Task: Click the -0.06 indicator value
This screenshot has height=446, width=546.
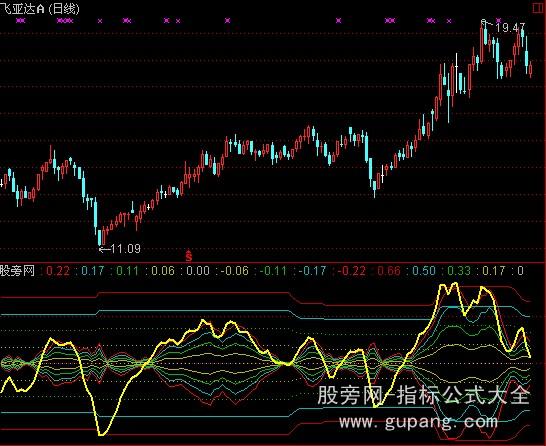Action: click(x=235, y=271)
